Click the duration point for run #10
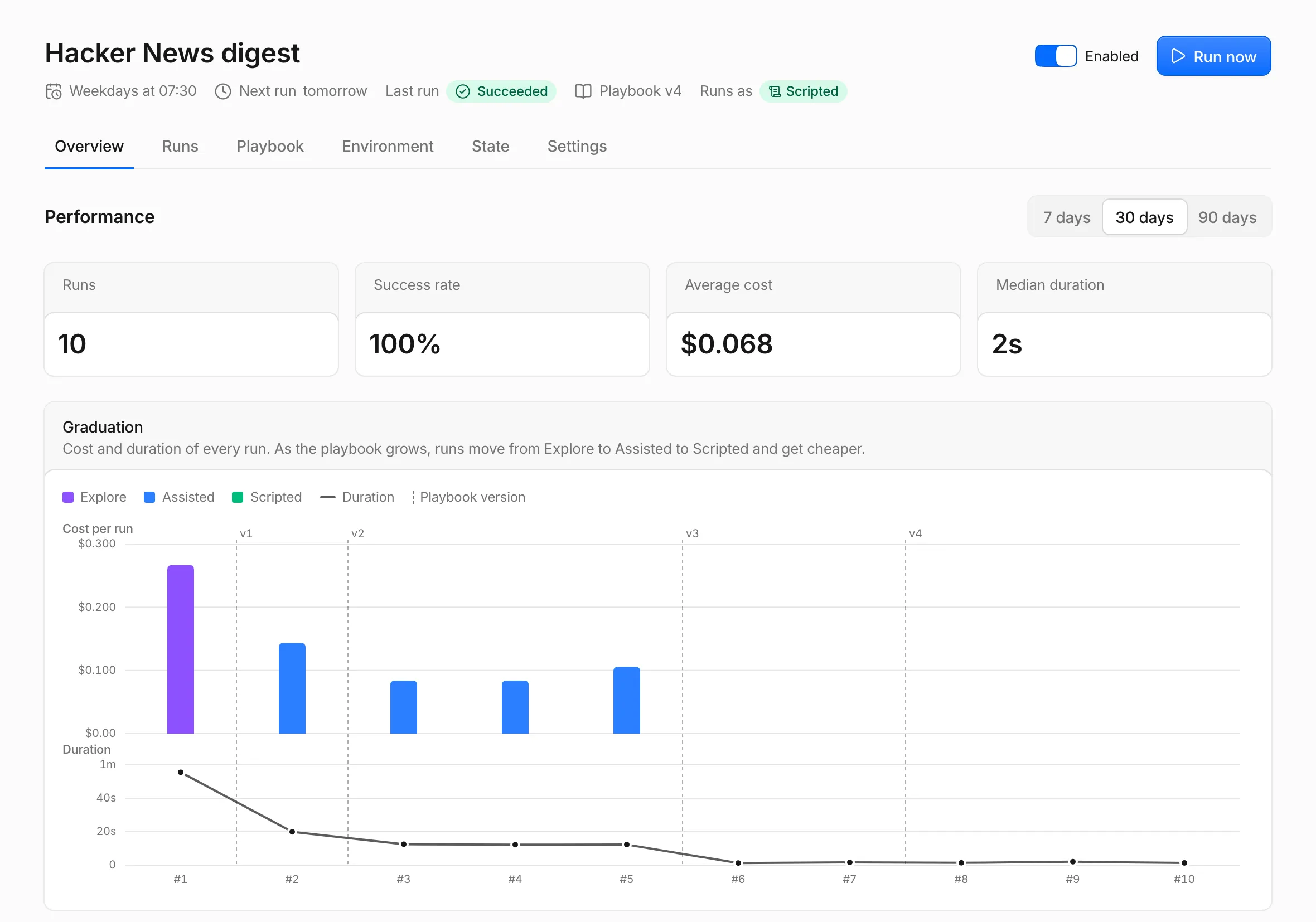 point(1184,863)
